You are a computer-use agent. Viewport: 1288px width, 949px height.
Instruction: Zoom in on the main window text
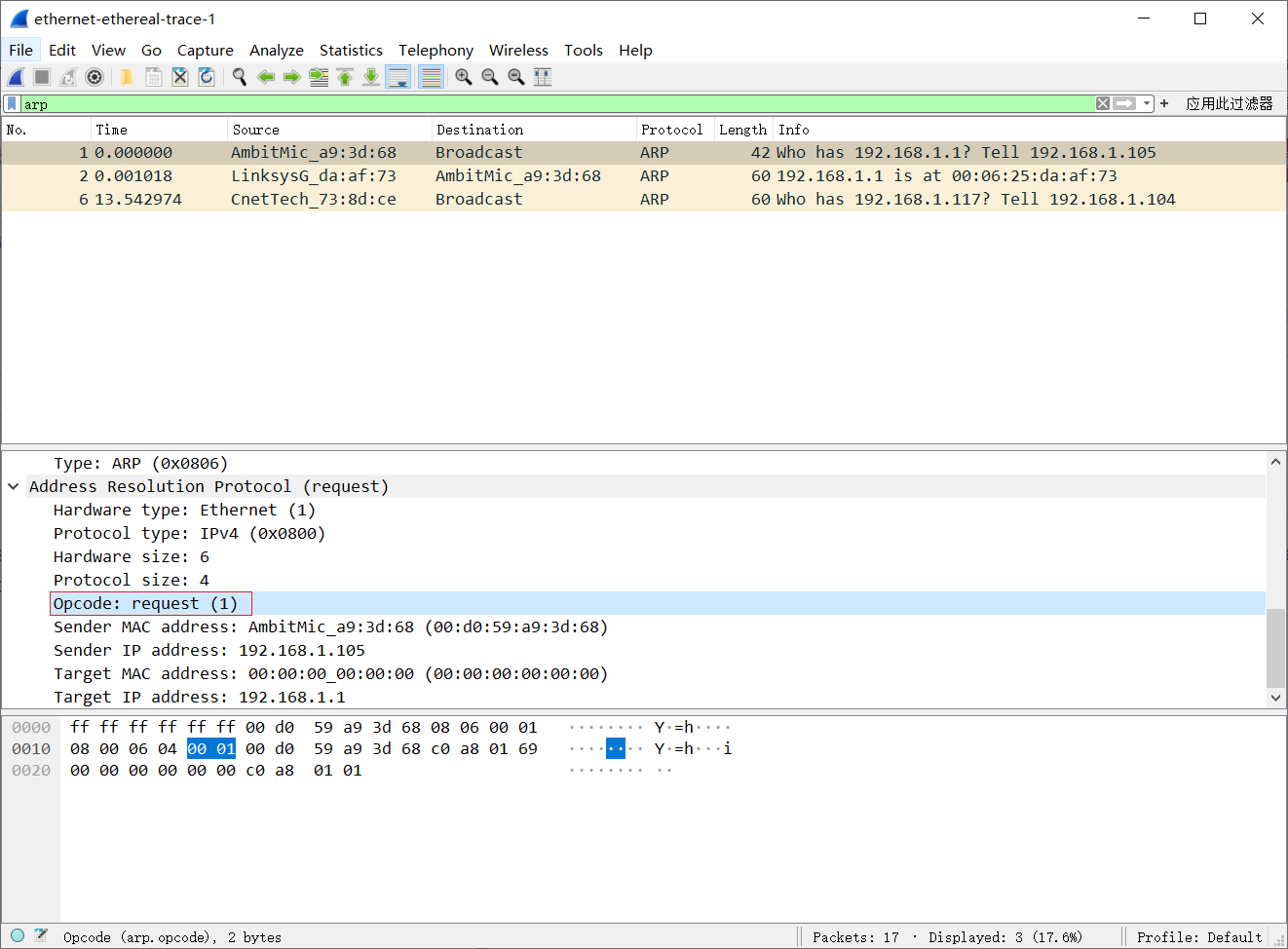[x=464, y=77]
